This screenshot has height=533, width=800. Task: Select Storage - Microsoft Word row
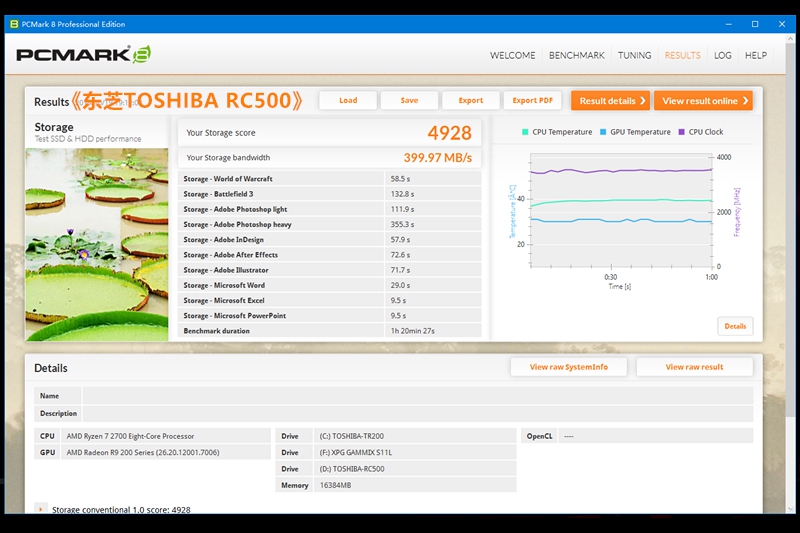[x=330, y=285]
